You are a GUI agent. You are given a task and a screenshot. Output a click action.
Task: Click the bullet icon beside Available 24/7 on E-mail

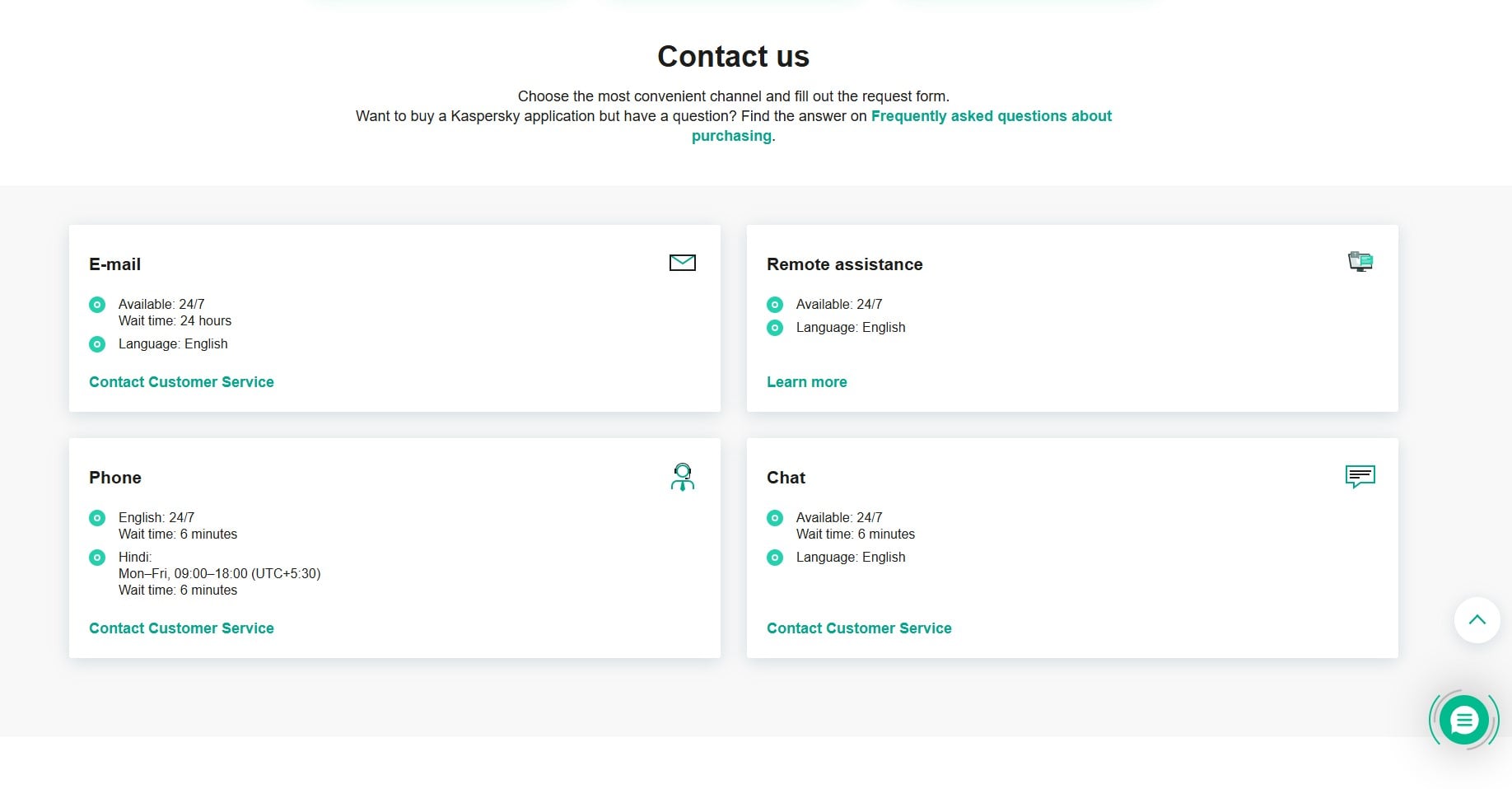click(x=97, y=305)
